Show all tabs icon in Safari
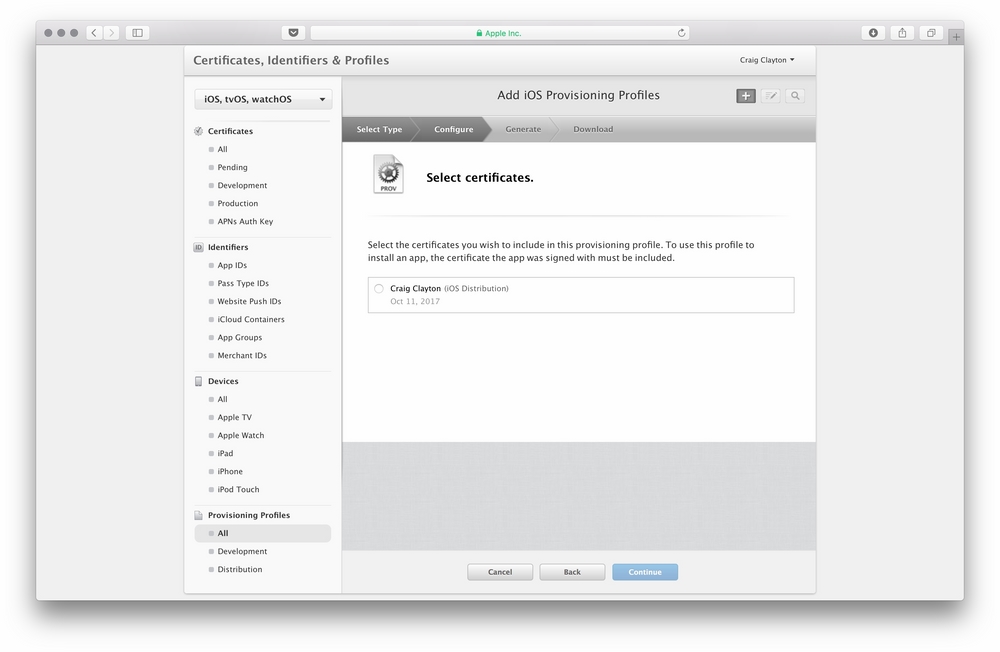This screenshot has width=1000, height=652. [x=931, y=33]
